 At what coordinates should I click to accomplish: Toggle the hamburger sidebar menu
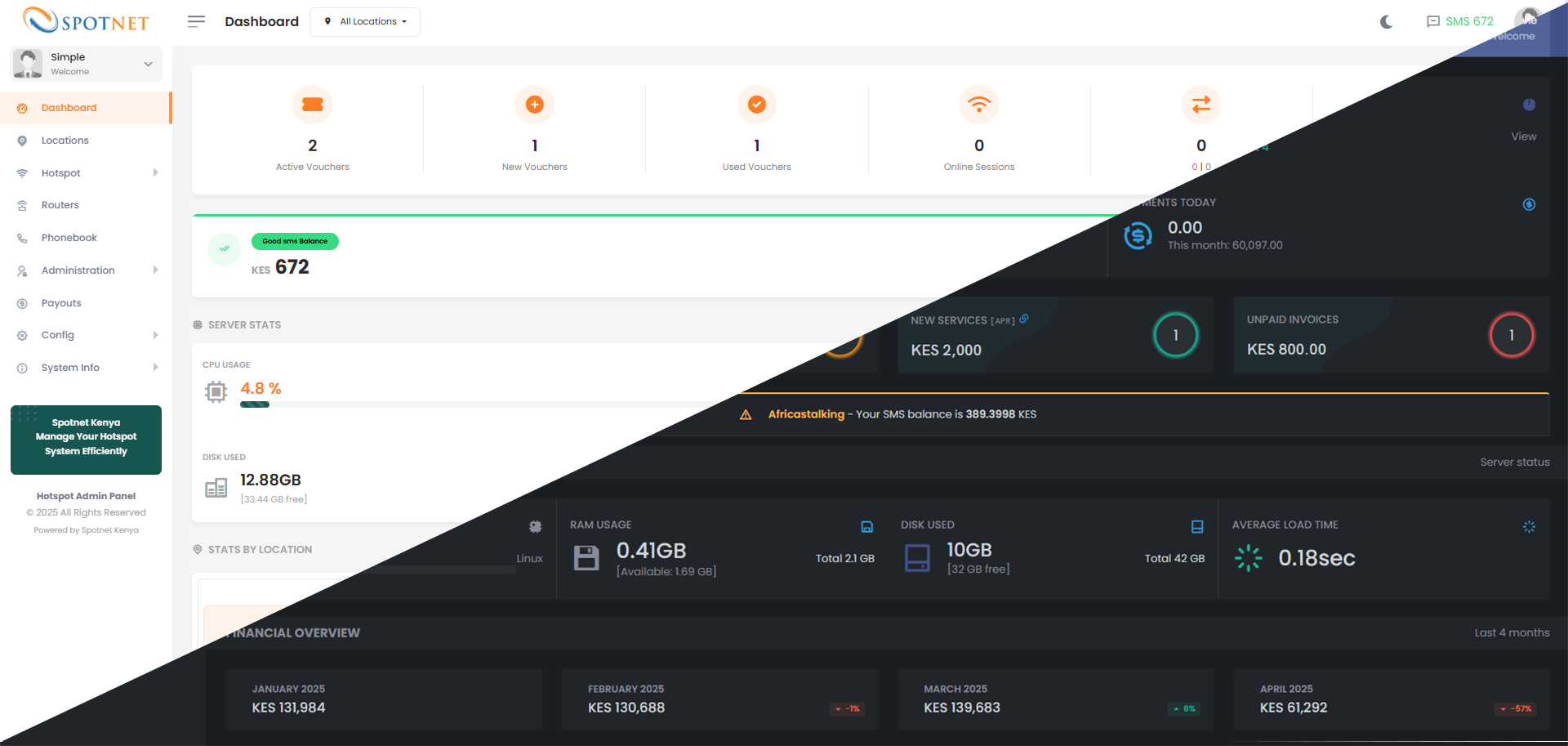(196, 21)
